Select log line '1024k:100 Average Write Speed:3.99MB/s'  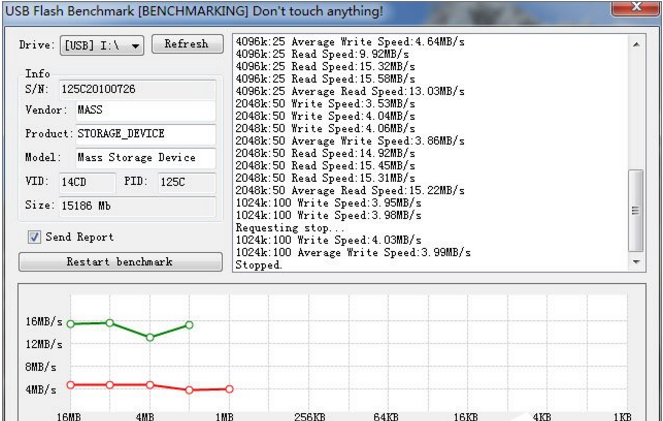pos(353,252)
